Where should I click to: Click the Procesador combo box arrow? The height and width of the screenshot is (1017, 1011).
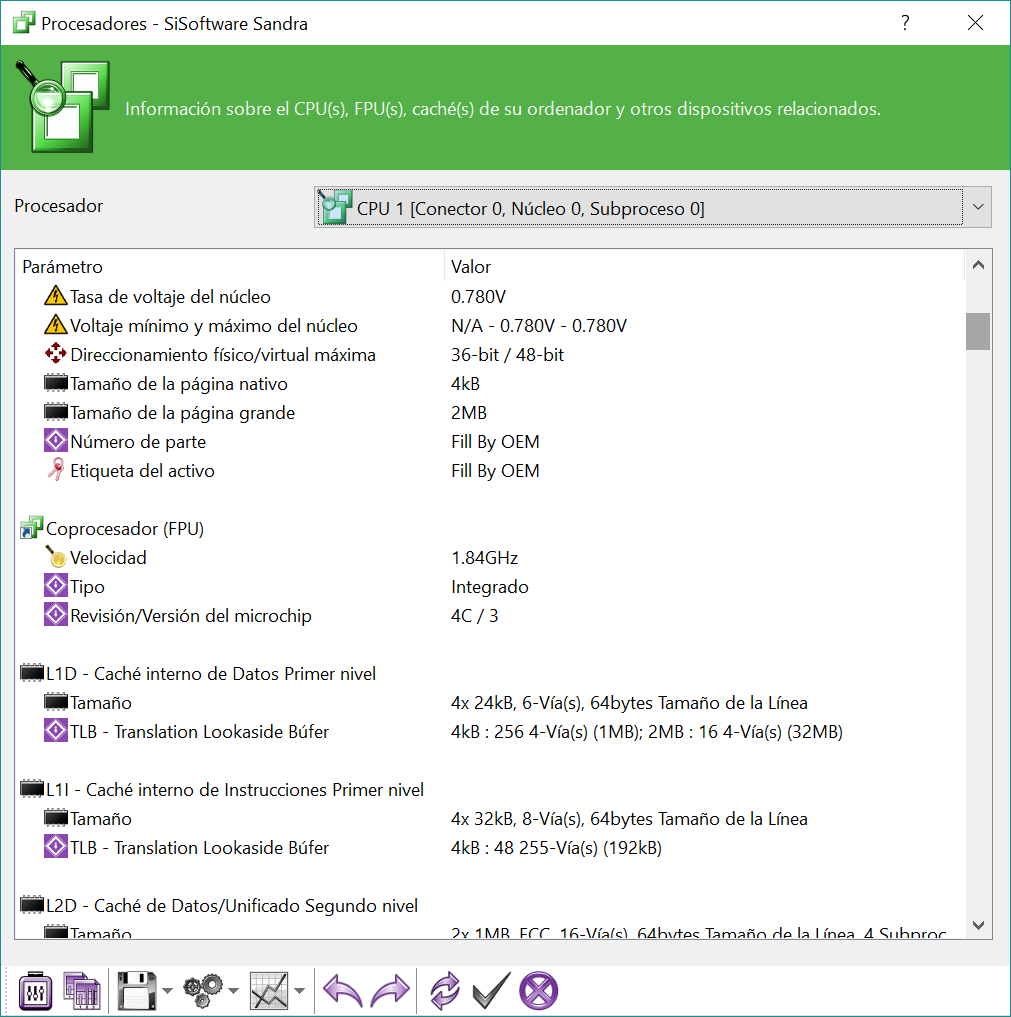[x=978, y=208]
